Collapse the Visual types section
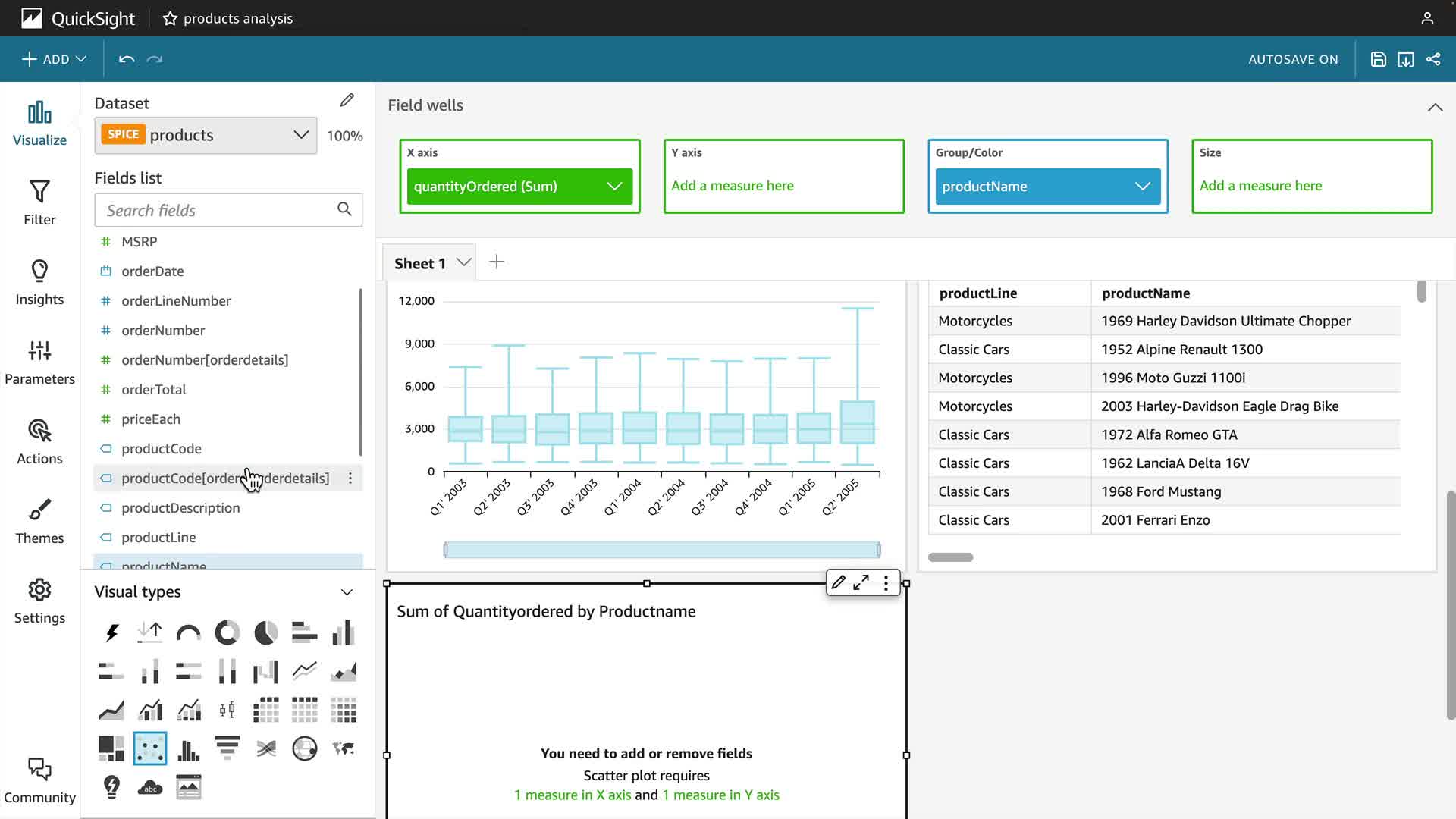Viewport: 1456px width, 819px height. (347, 592)
